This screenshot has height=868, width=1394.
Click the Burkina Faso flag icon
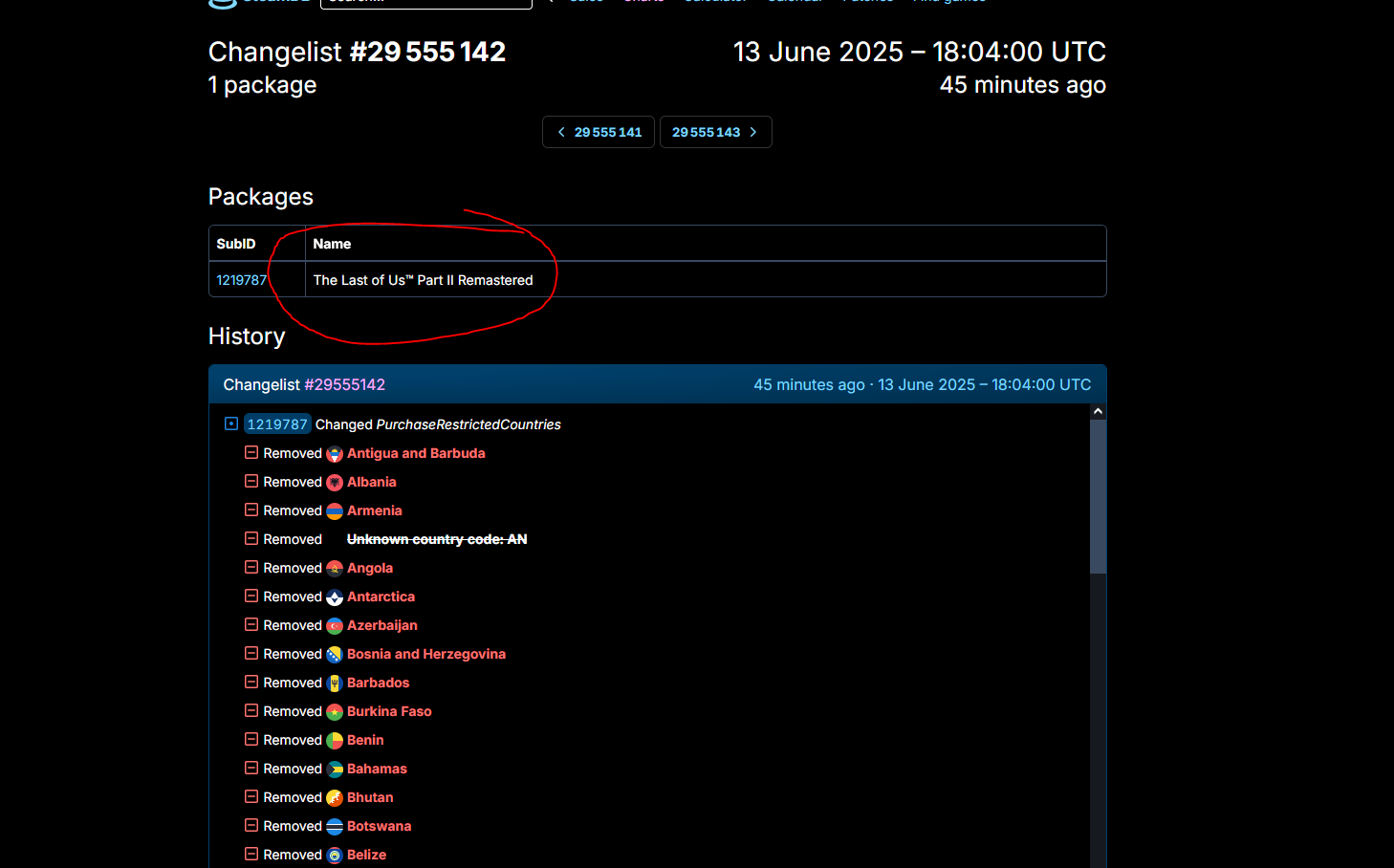pos(335,712)
